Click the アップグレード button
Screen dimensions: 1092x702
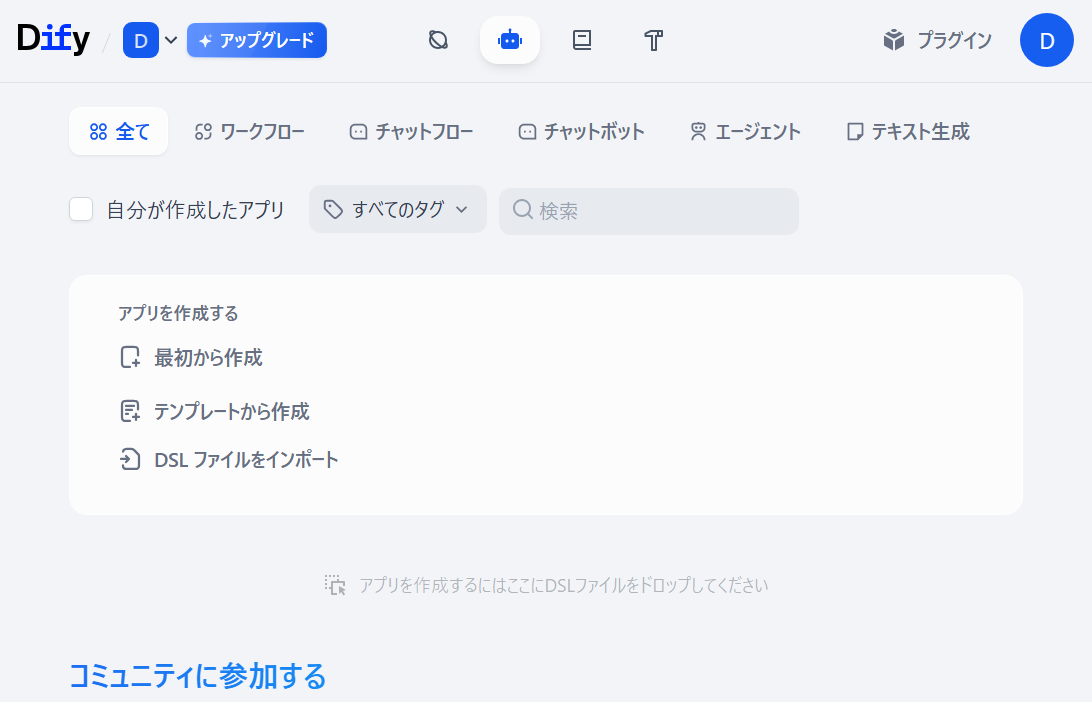(257, 40)
